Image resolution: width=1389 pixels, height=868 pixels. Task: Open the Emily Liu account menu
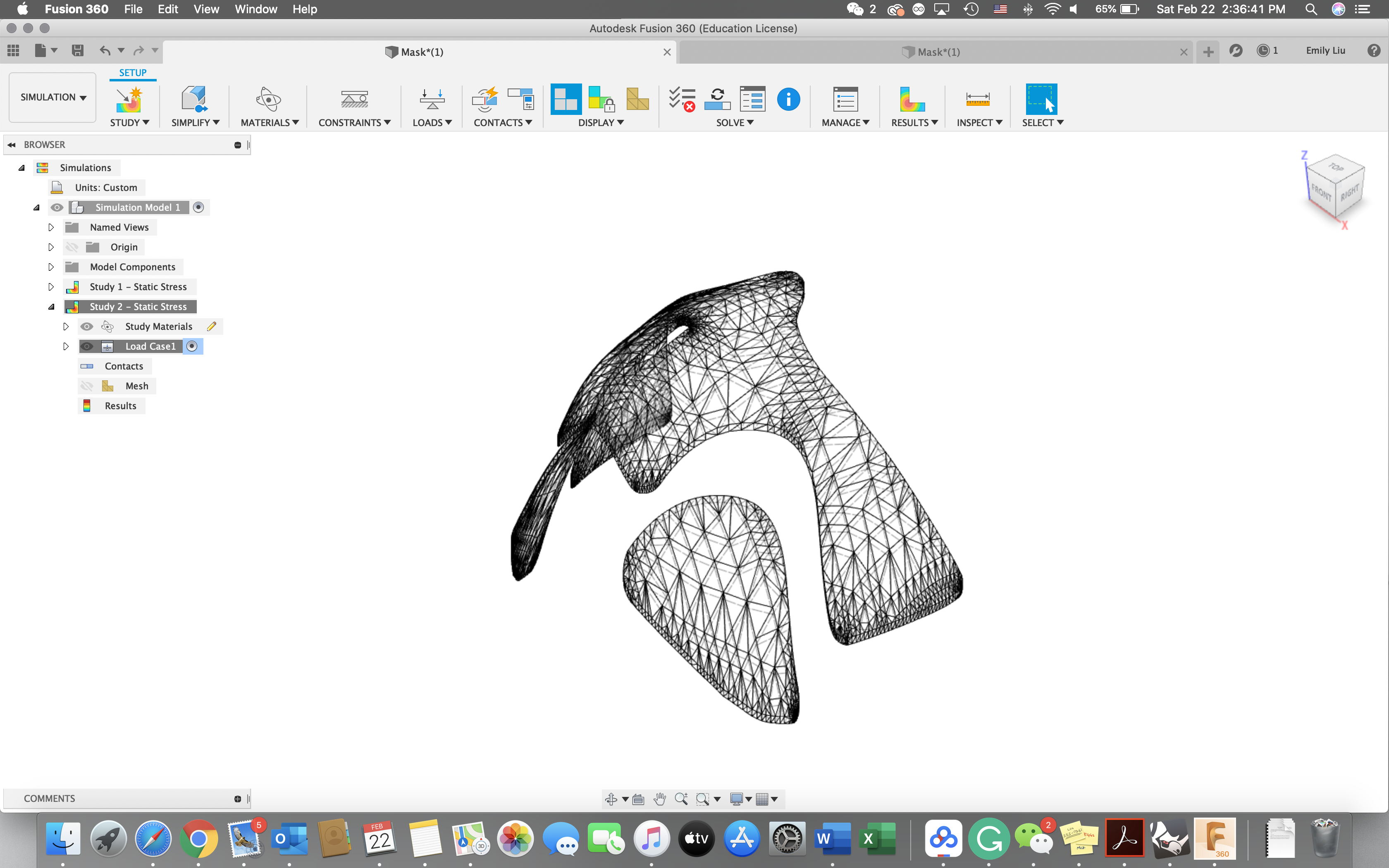click(1325, 50)
